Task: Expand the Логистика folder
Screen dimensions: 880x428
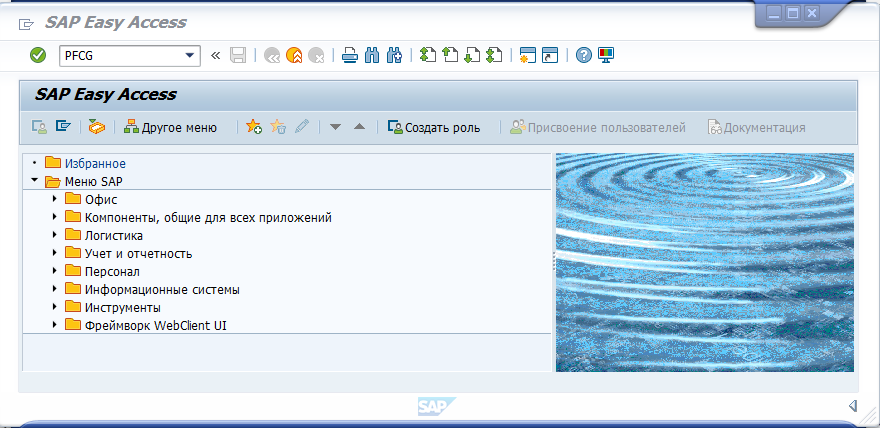Action: (x=55, y=235)
